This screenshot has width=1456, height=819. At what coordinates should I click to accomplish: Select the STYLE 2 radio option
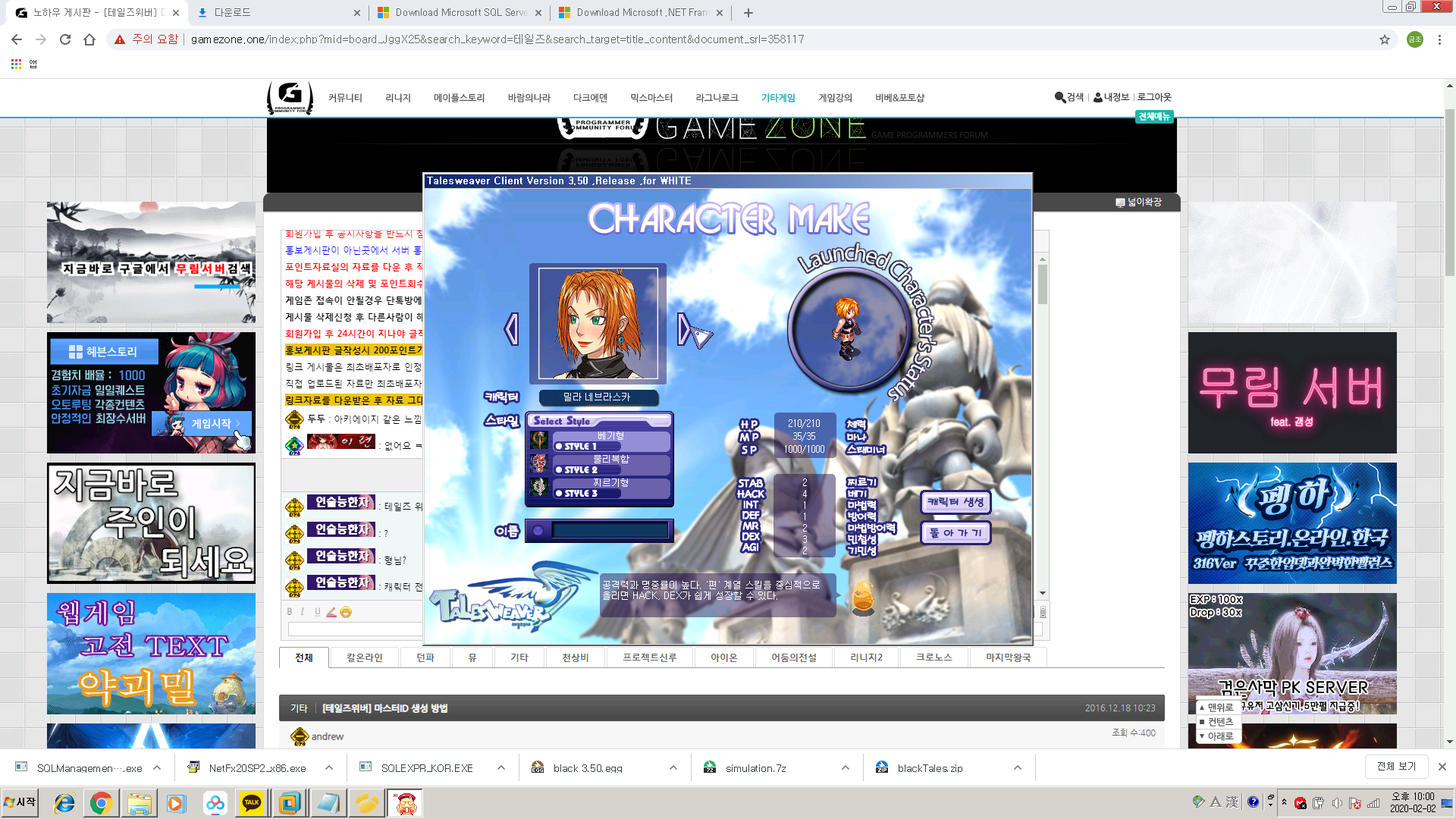tap(559, 470)
